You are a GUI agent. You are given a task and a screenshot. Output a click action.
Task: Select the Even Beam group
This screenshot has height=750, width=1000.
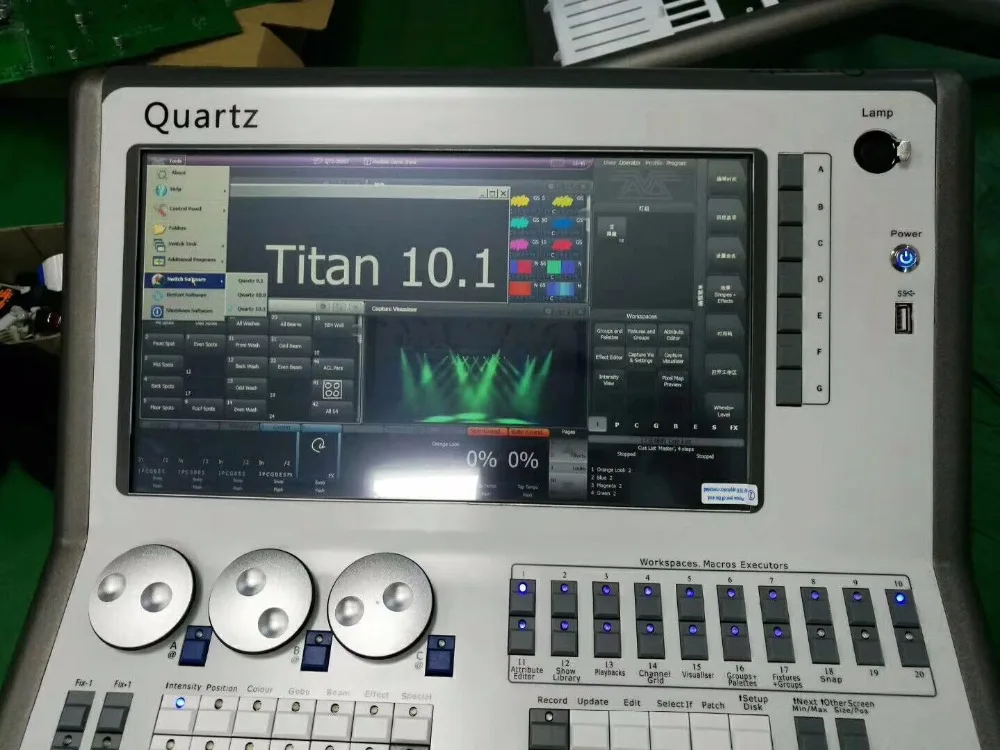coord(290,367)
